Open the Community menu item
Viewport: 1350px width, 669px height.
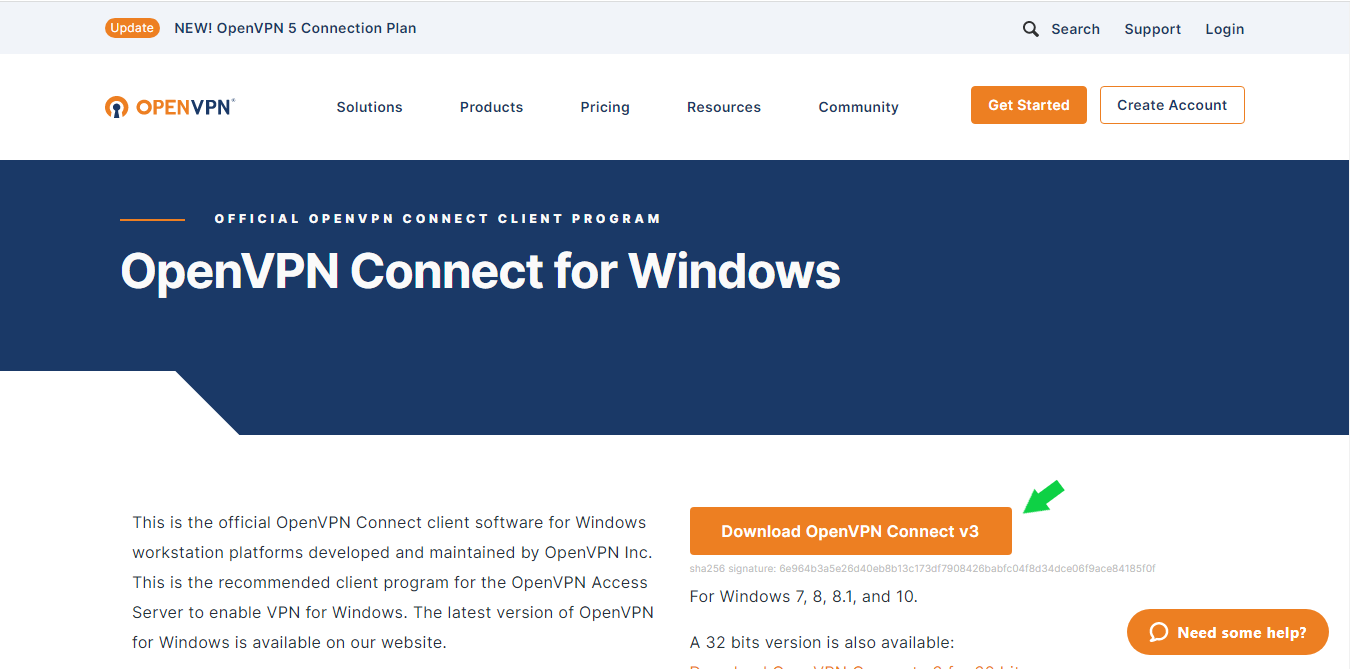click(x=858, y=107)
